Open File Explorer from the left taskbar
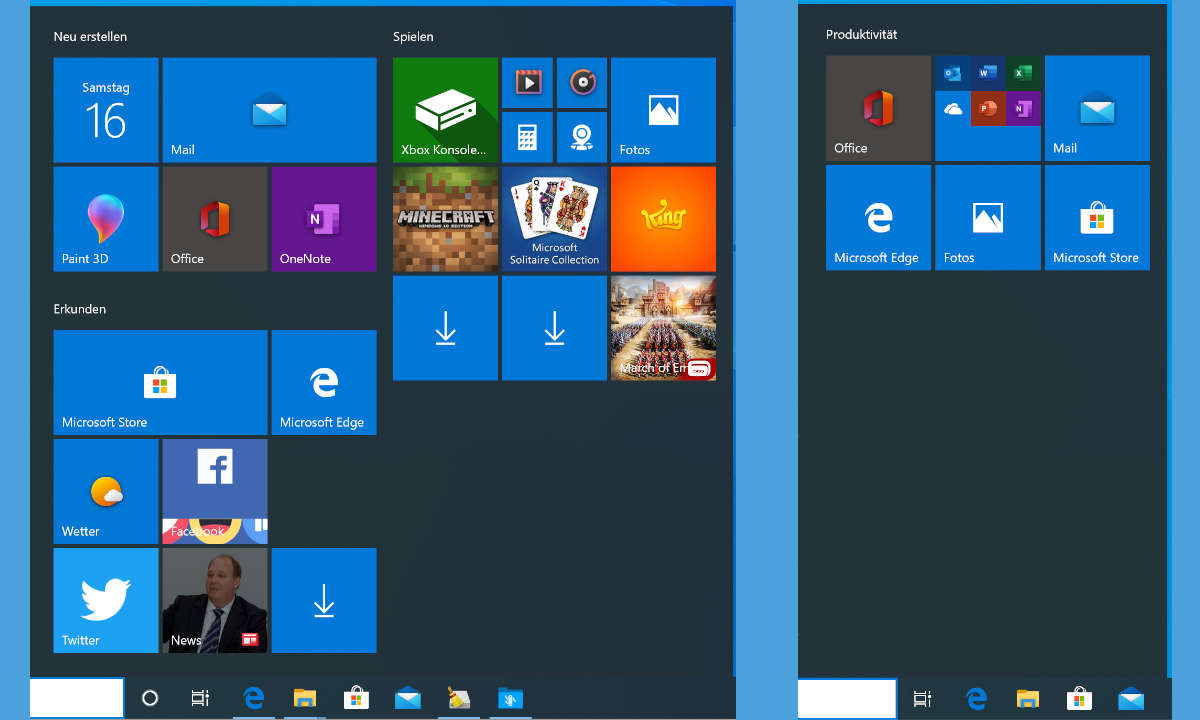 pos(305,698)
